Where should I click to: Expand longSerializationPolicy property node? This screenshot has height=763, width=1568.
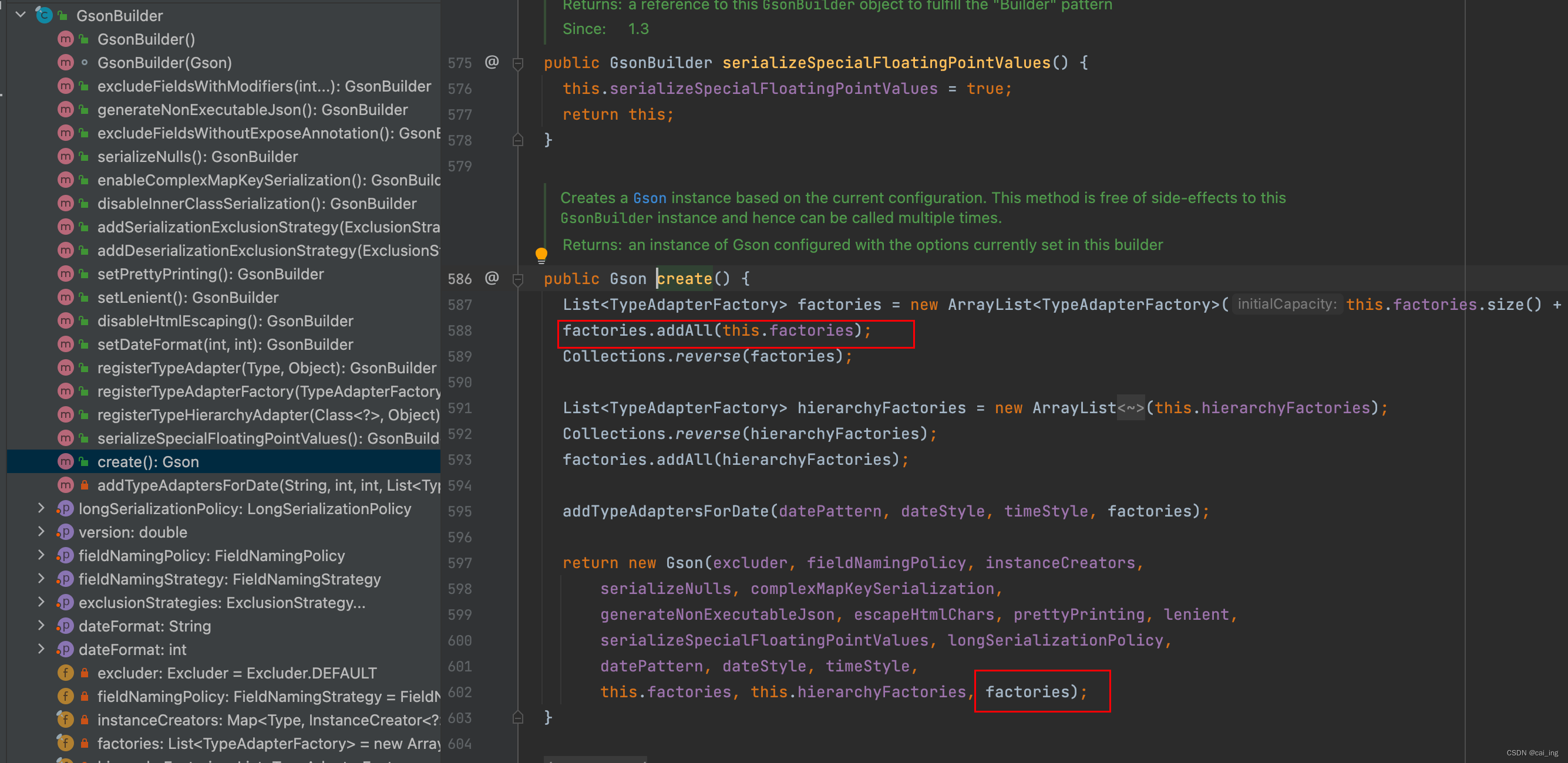point(41,508)
